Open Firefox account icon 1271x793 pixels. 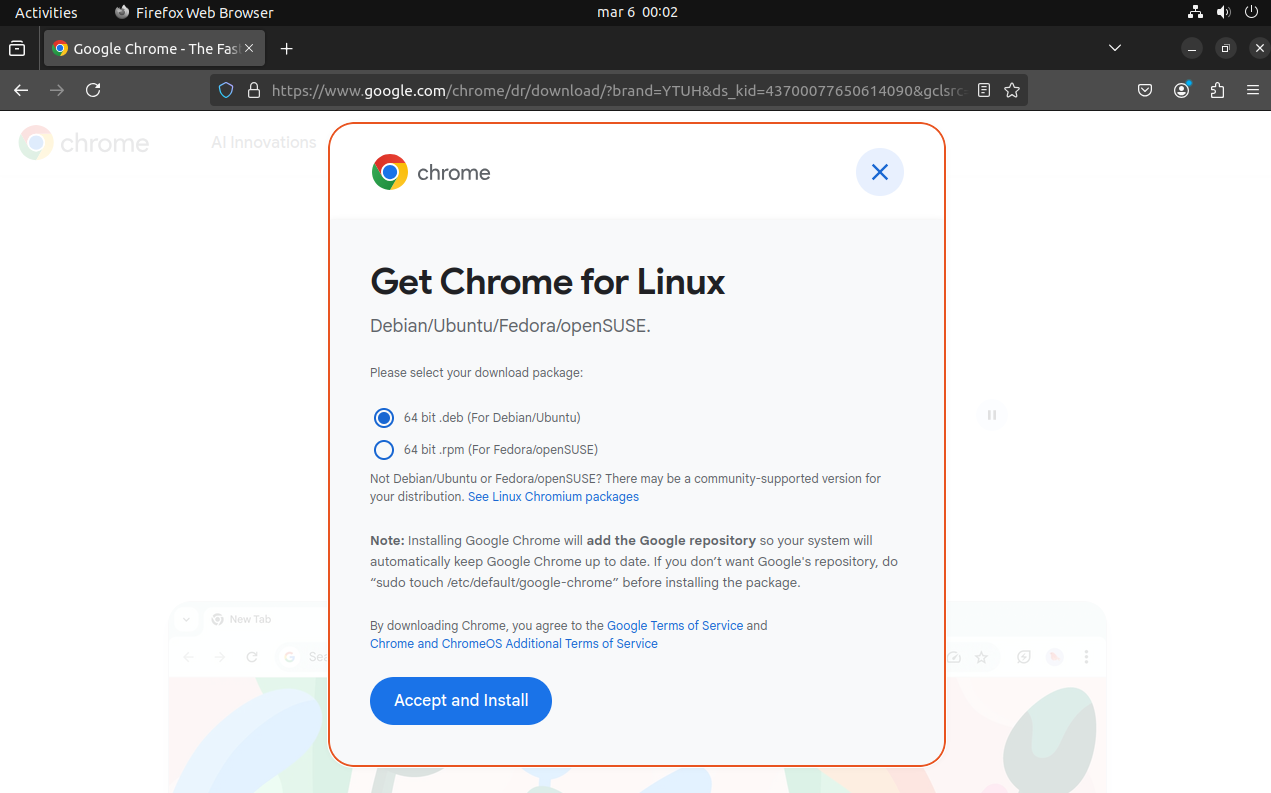(x=1182, y=90)
